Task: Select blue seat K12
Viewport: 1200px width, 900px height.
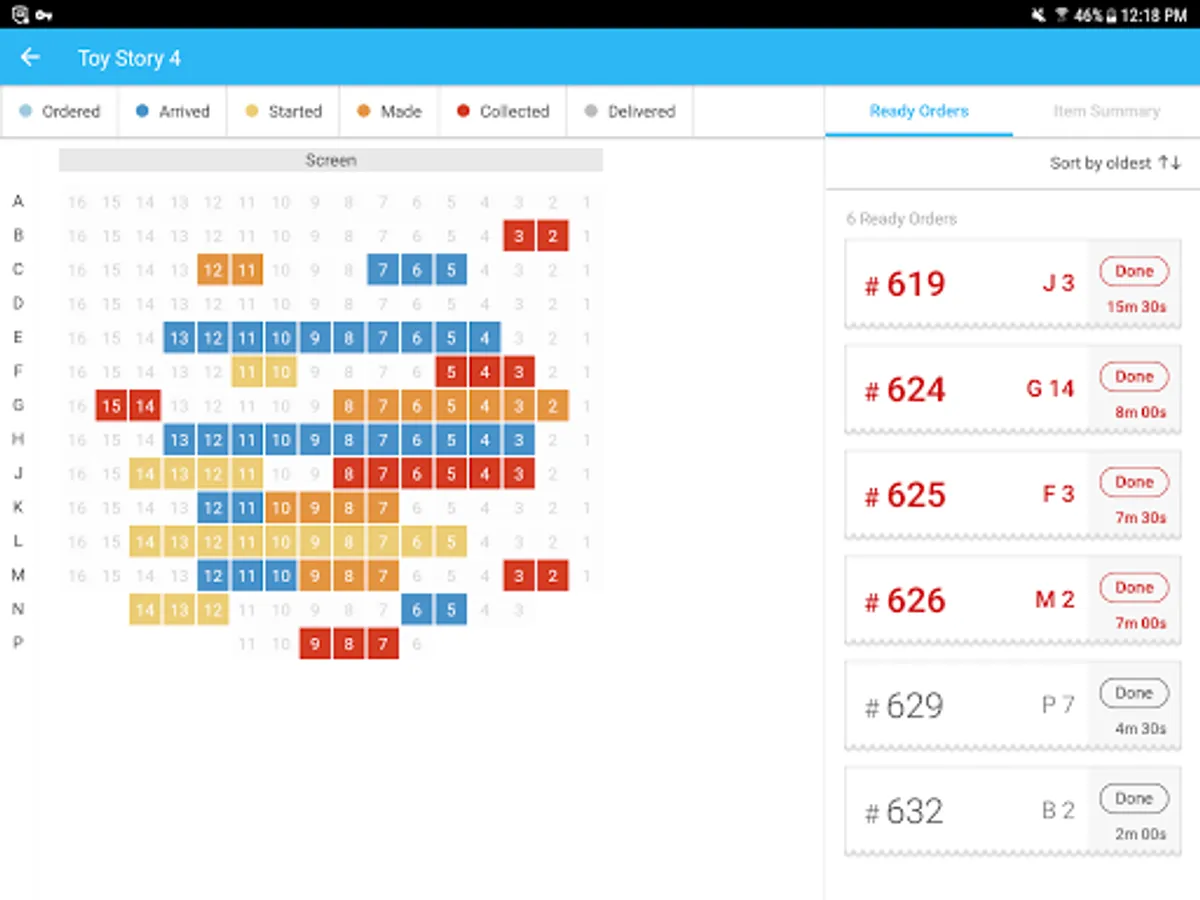Action: coord(213,508)
